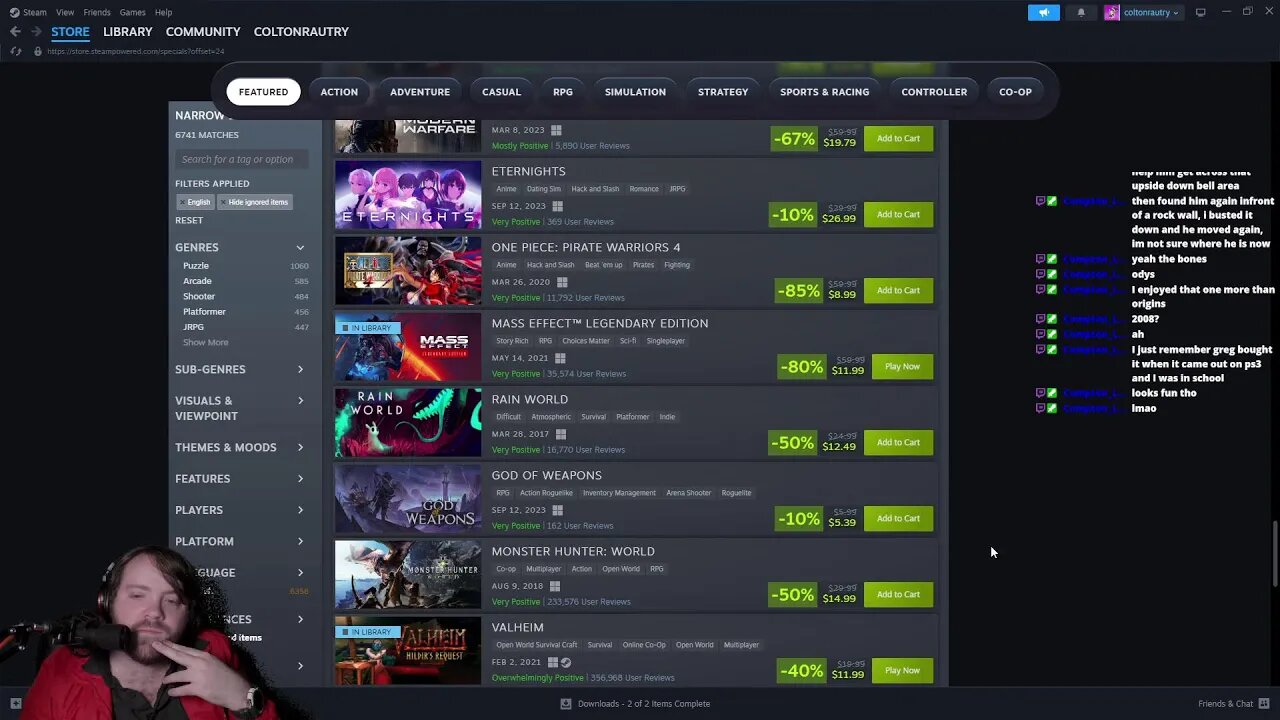Click Steam Deck icon on Valheim row

pyautogui.click(x=565, y=662)
